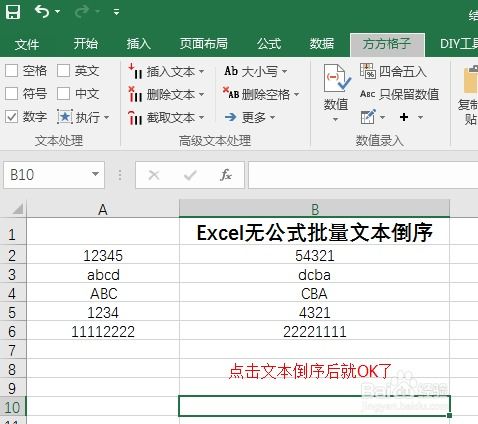The image size is (478, 424).
Task: Click the large 数值 document icon
Action: coord(337,78)
